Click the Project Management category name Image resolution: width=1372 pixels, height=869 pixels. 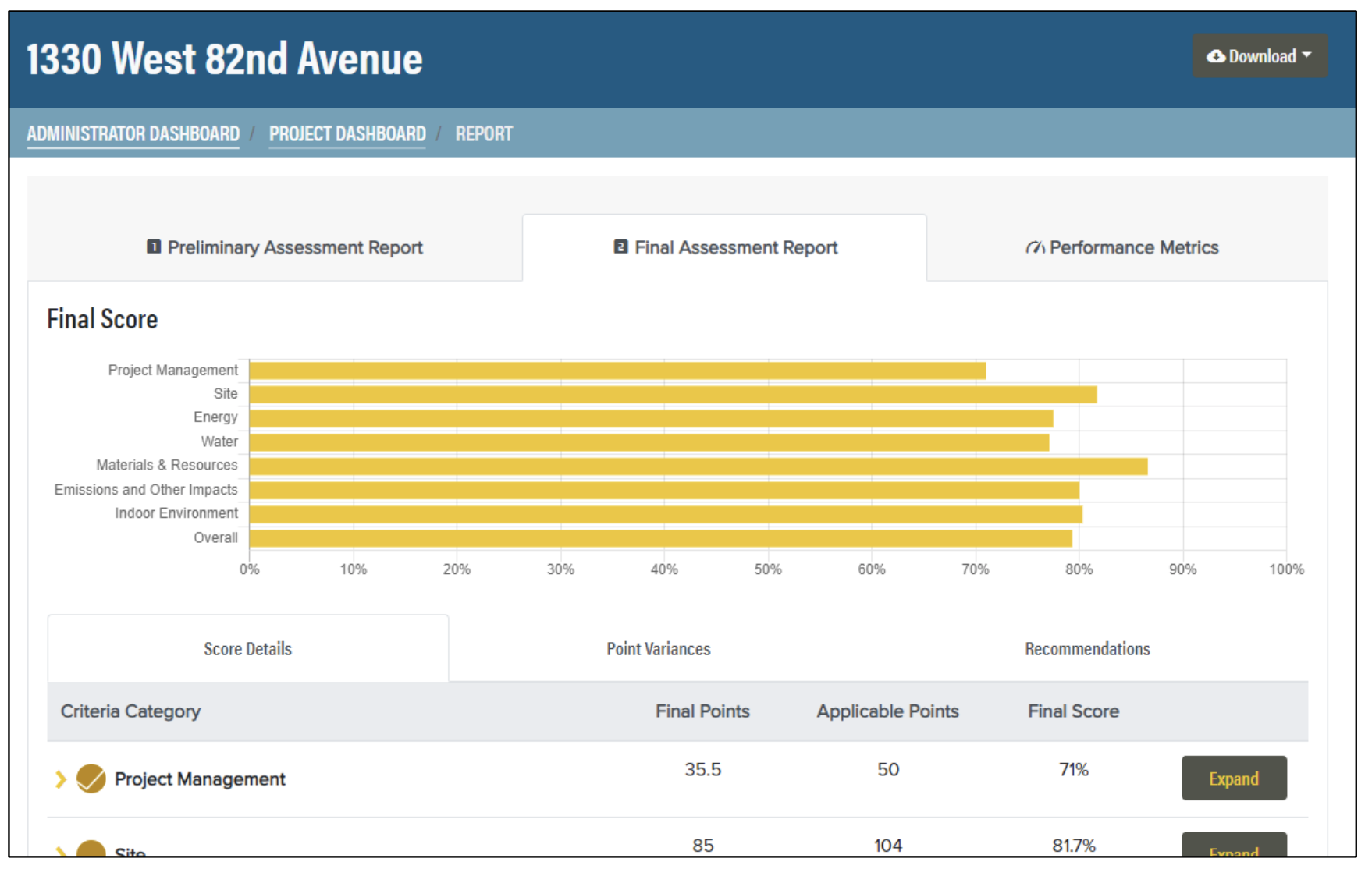(200, 779)
